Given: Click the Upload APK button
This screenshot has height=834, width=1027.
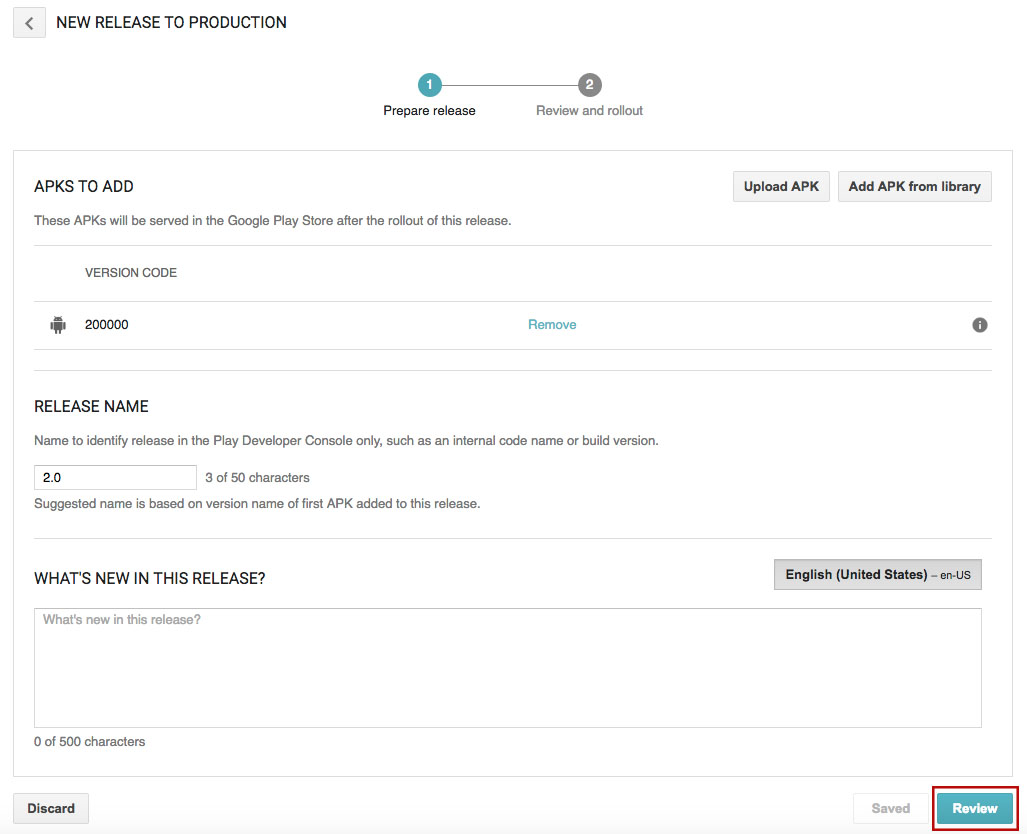Looking at the screenshot, I should (x=781, y=187).
